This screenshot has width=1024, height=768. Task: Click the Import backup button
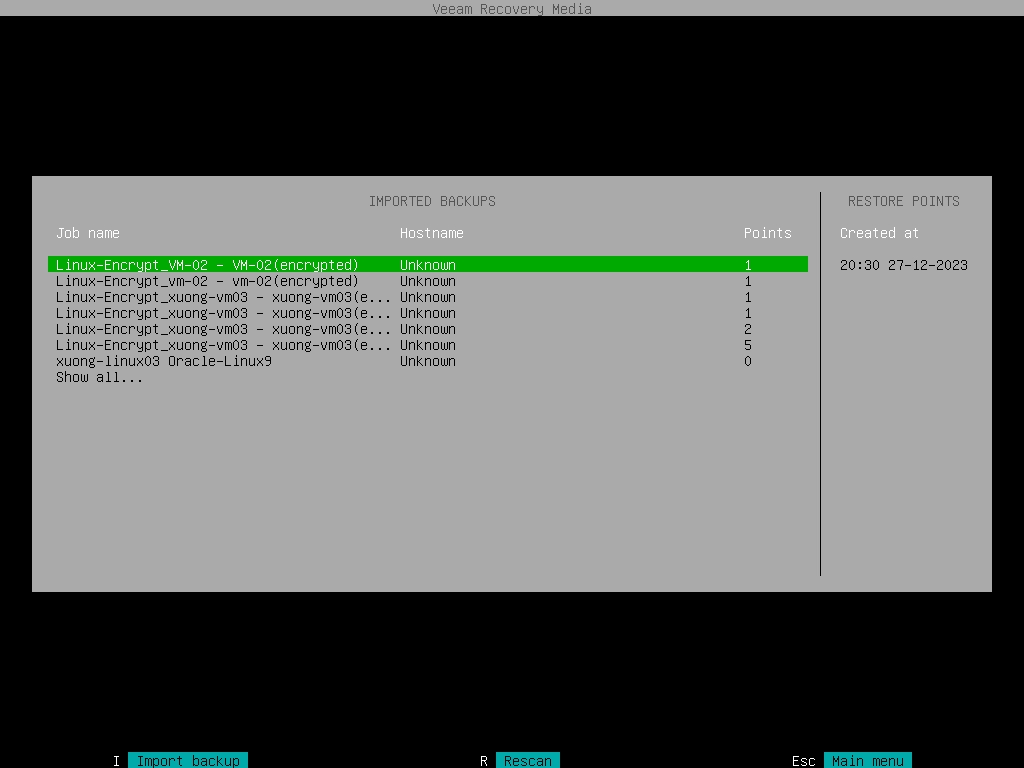pyautogui.click(x=188, y=761)
